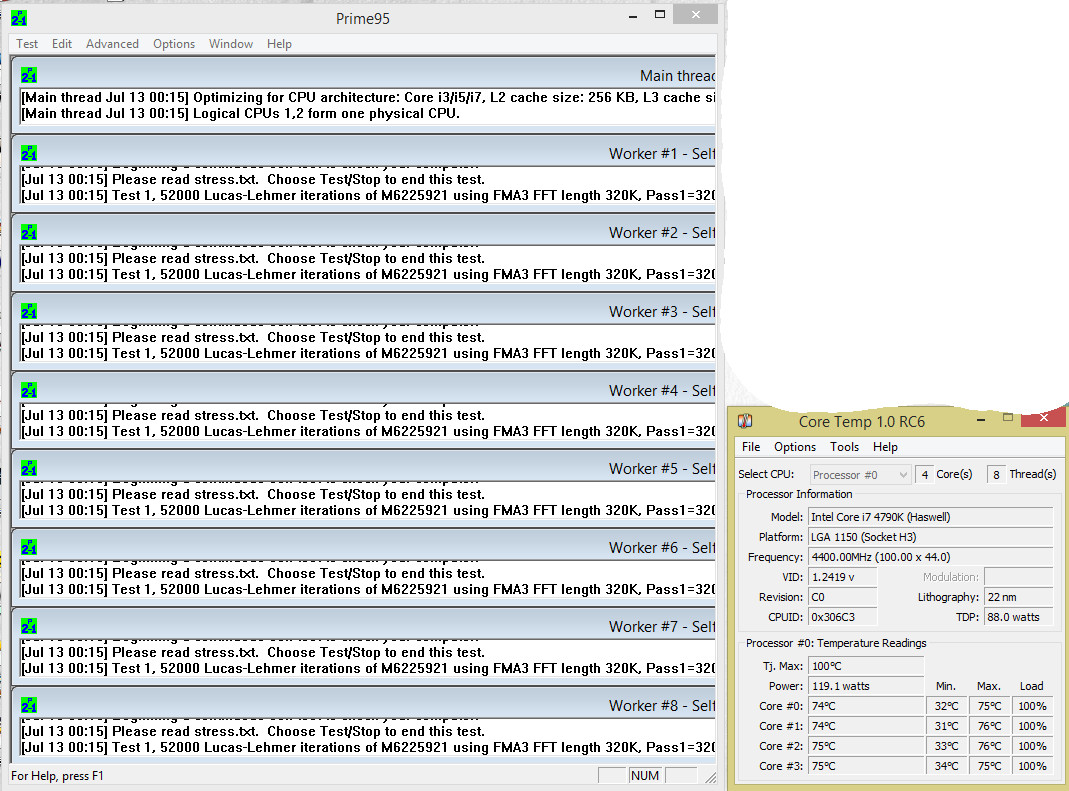Click the empty Modulation field

(x=1019, y=577)
